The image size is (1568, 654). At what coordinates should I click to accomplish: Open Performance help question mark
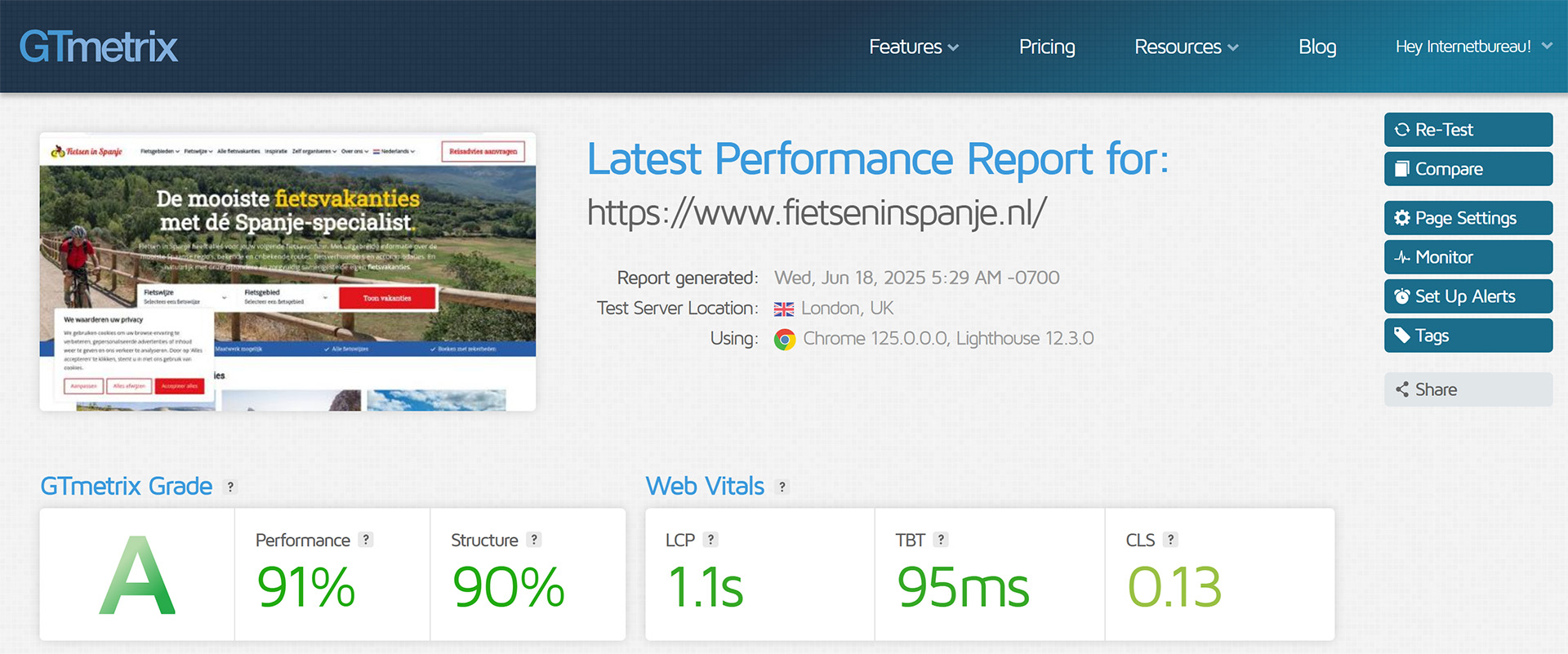[x=366, y=540]
